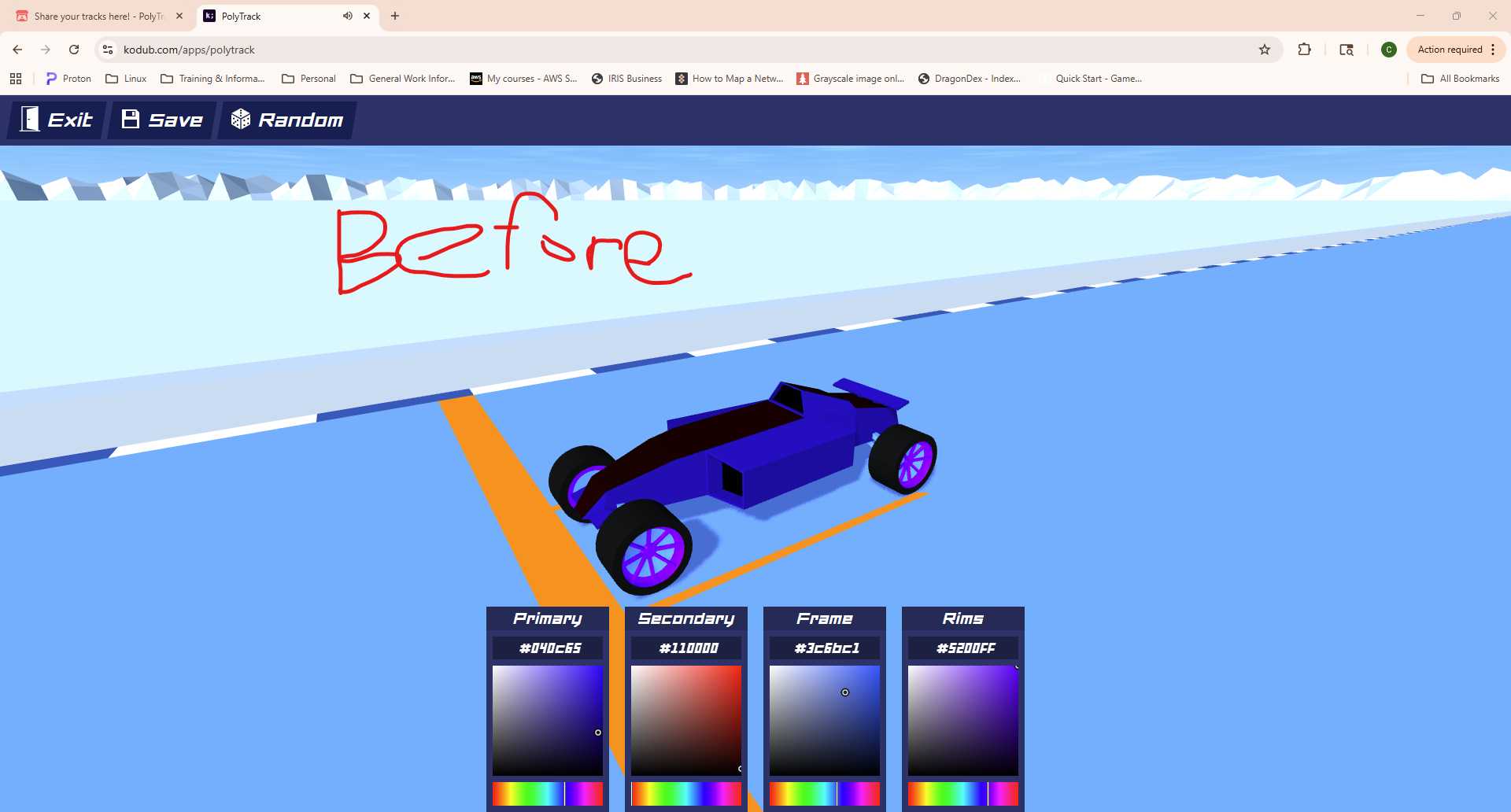
Task: Restore down the browser window
Action: pyautogui.click(x=1457, y=16)
